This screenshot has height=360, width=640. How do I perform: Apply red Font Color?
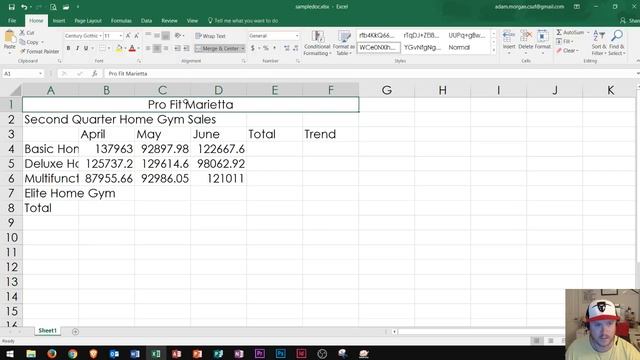(132, 48)
